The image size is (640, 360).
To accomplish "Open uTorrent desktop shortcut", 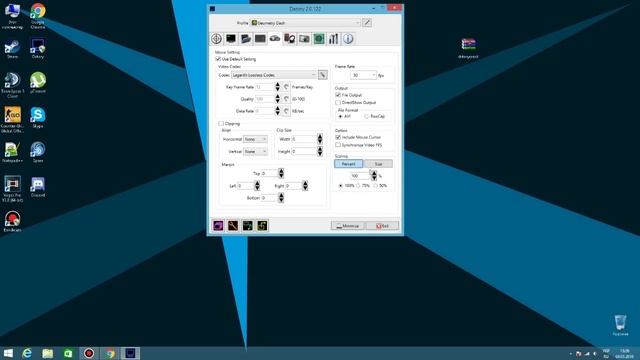I will (x=38, y=83).
